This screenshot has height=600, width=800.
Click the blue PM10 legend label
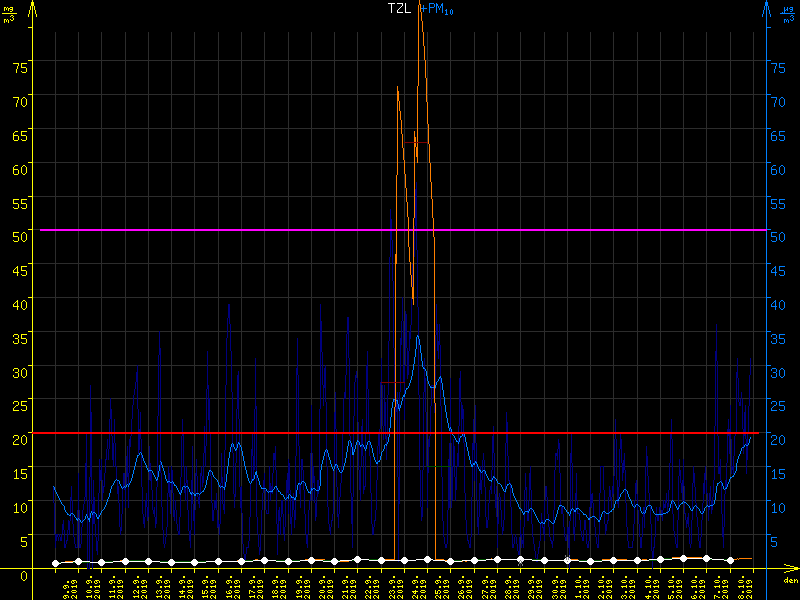438,9
